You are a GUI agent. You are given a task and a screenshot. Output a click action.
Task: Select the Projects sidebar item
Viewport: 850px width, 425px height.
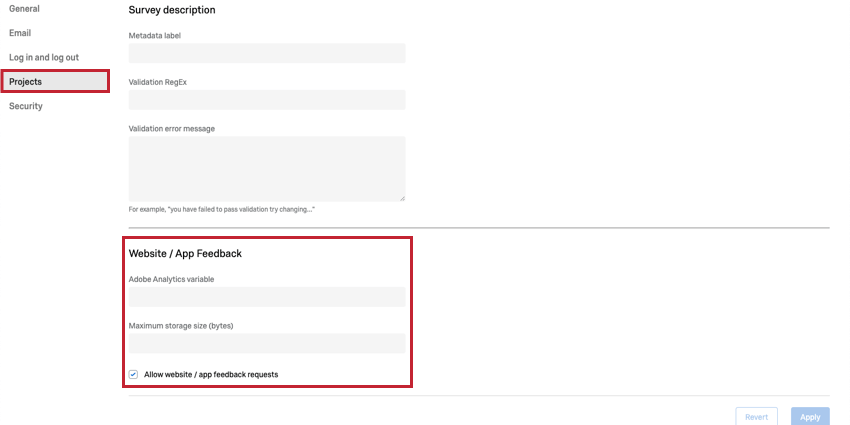pyautogui.click(x=55, y=81)
